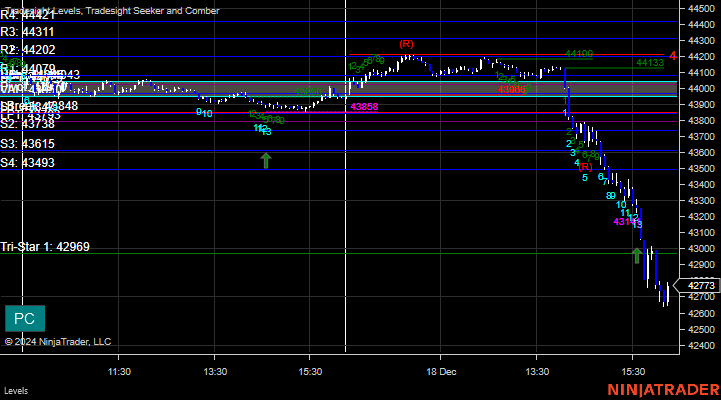Screen dimensions: 721x400
Task: Click the red (R) marker in the decline
Action: coord(585,166)
